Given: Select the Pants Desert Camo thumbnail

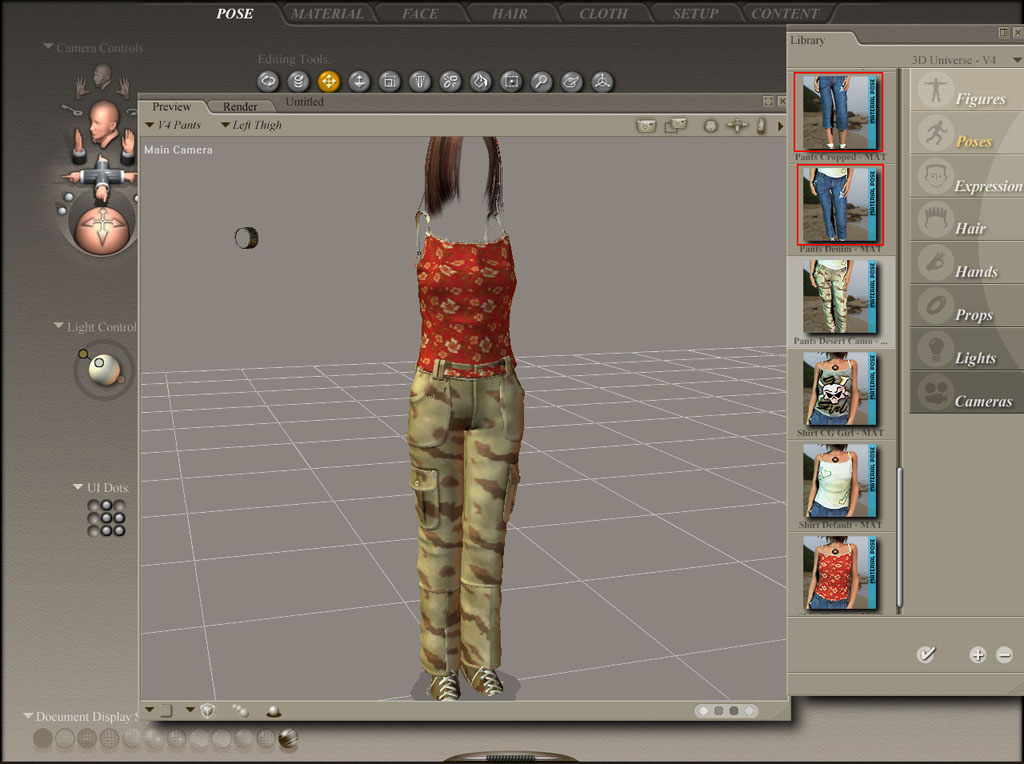Looking at the screenshot, I should [840, 297].
